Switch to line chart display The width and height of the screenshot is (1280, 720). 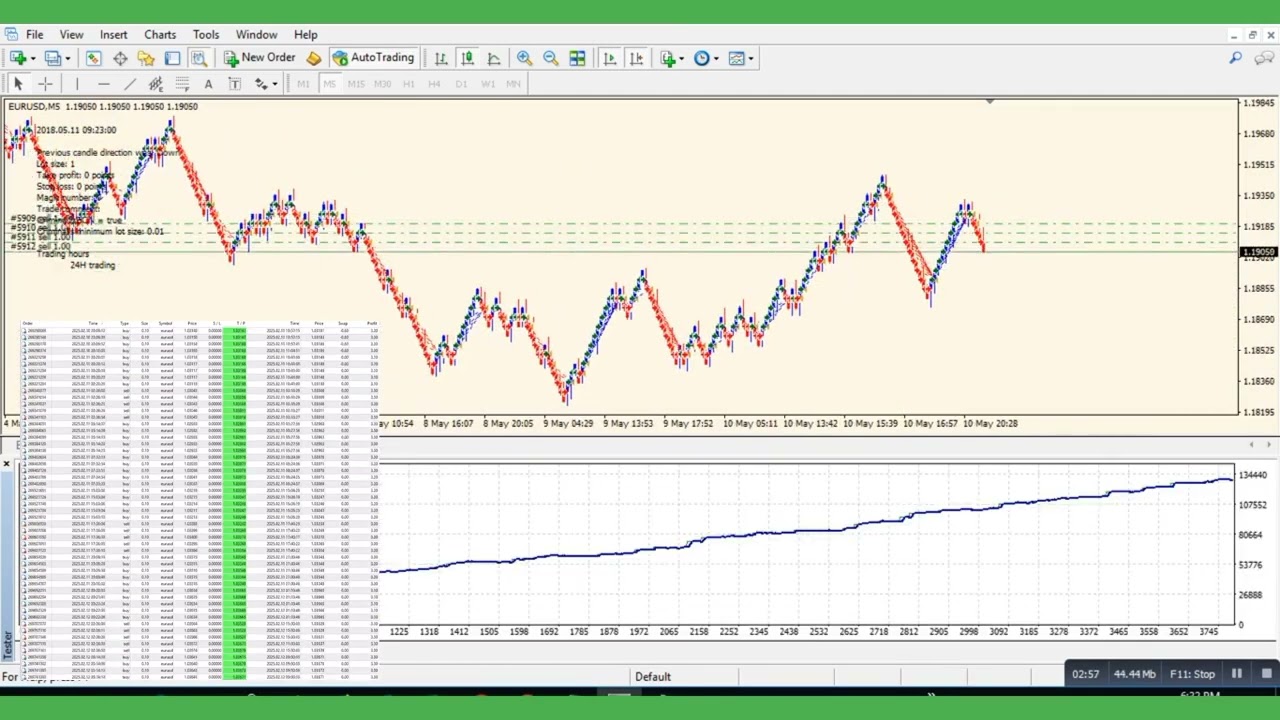click(494, 58)
